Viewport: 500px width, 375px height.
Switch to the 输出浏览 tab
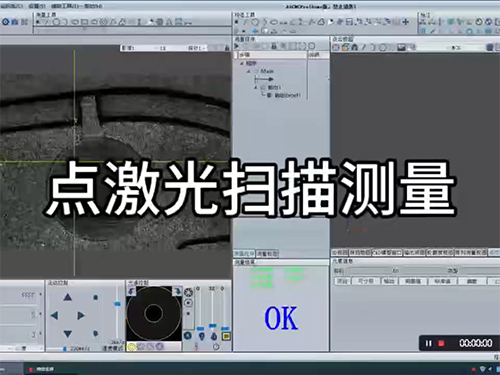[x=414, y=252]
